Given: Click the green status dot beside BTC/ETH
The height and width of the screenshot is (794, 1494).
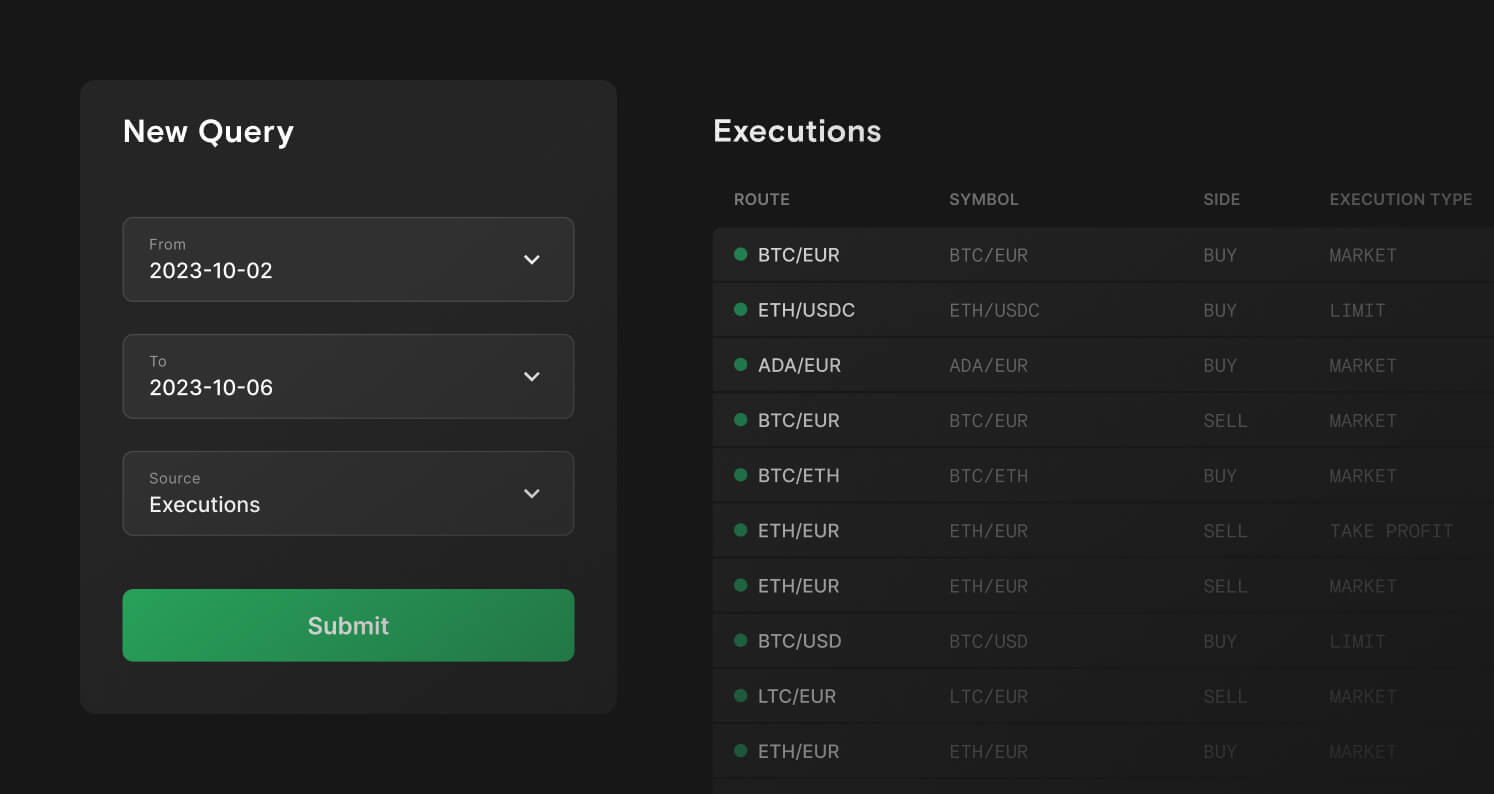Looking at the screenshot, I should [741, 475].
